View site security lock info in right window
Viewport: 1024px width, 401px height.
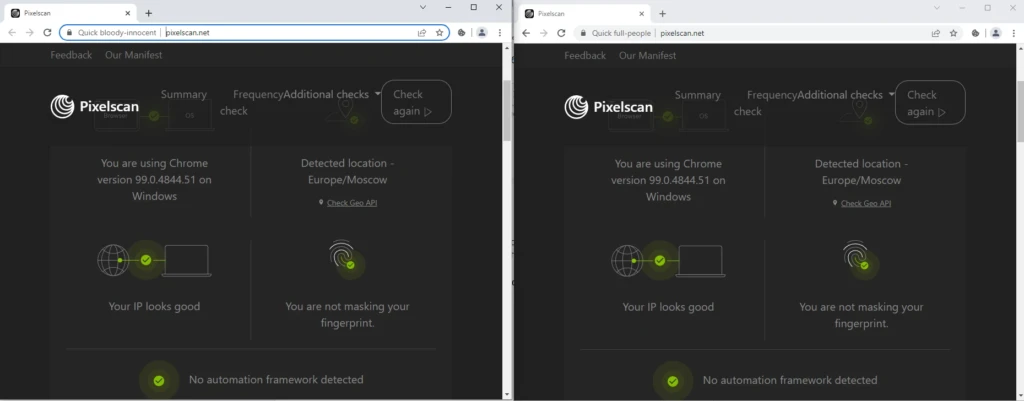(x=583, y=33)
